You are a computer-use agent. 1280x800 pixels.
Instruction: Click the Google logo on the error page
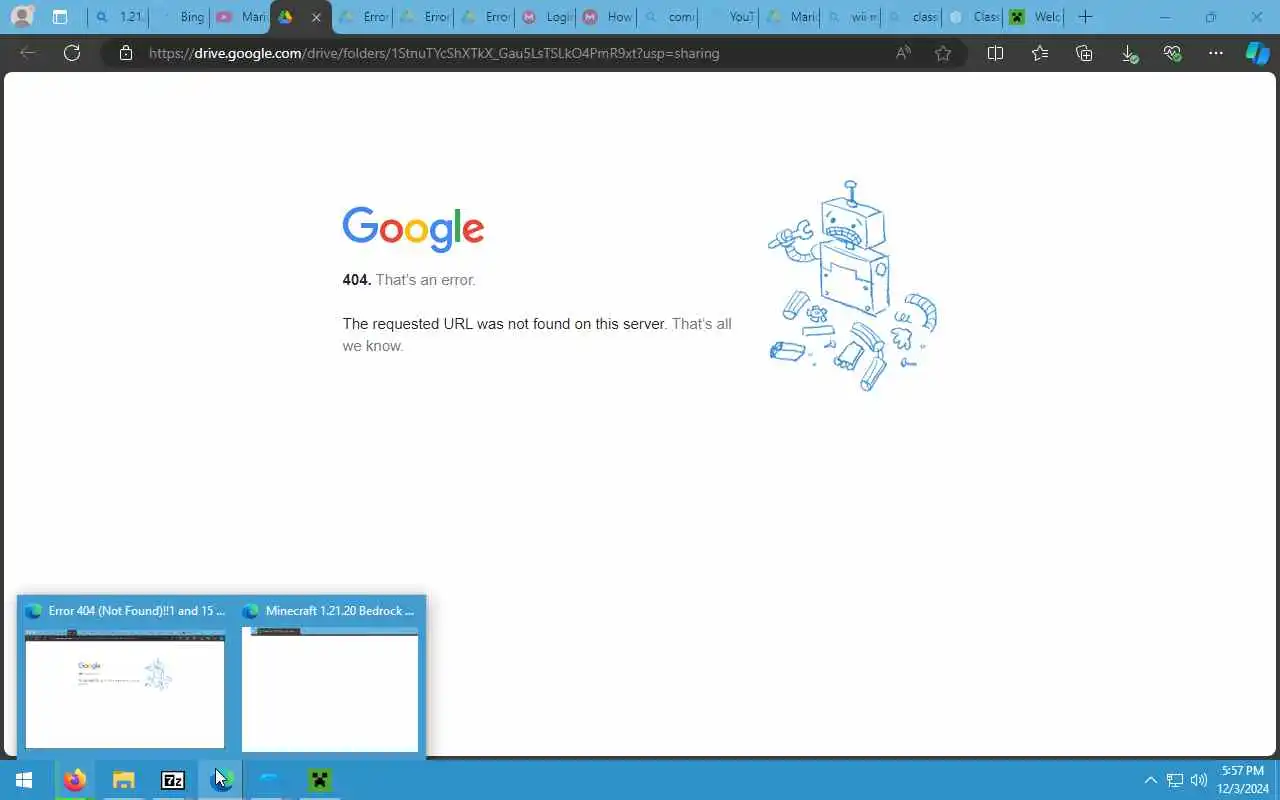click(x=413, y=229)
